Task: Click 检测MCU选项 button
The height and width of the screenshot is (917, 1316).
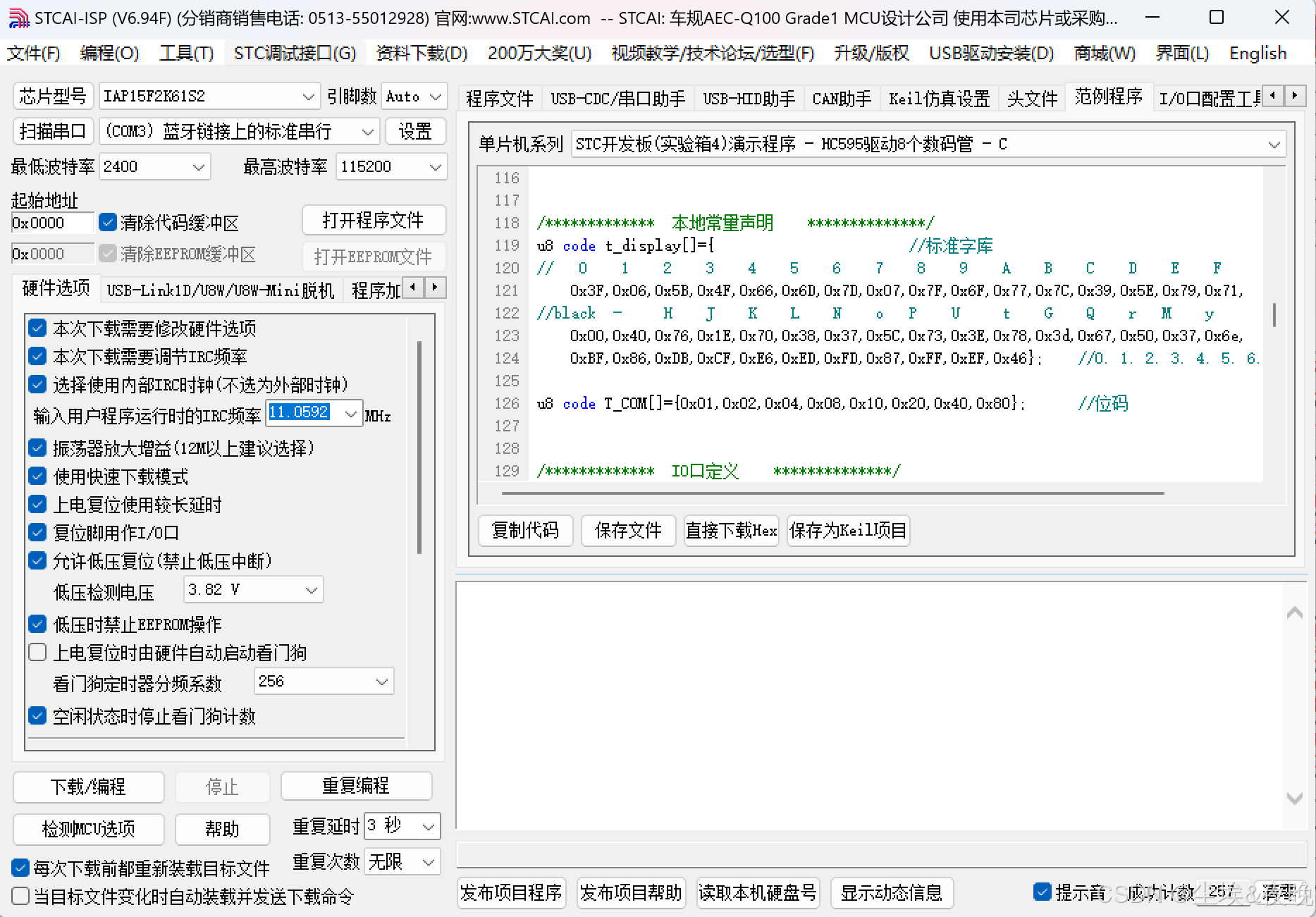Action: tap(88, 829)
